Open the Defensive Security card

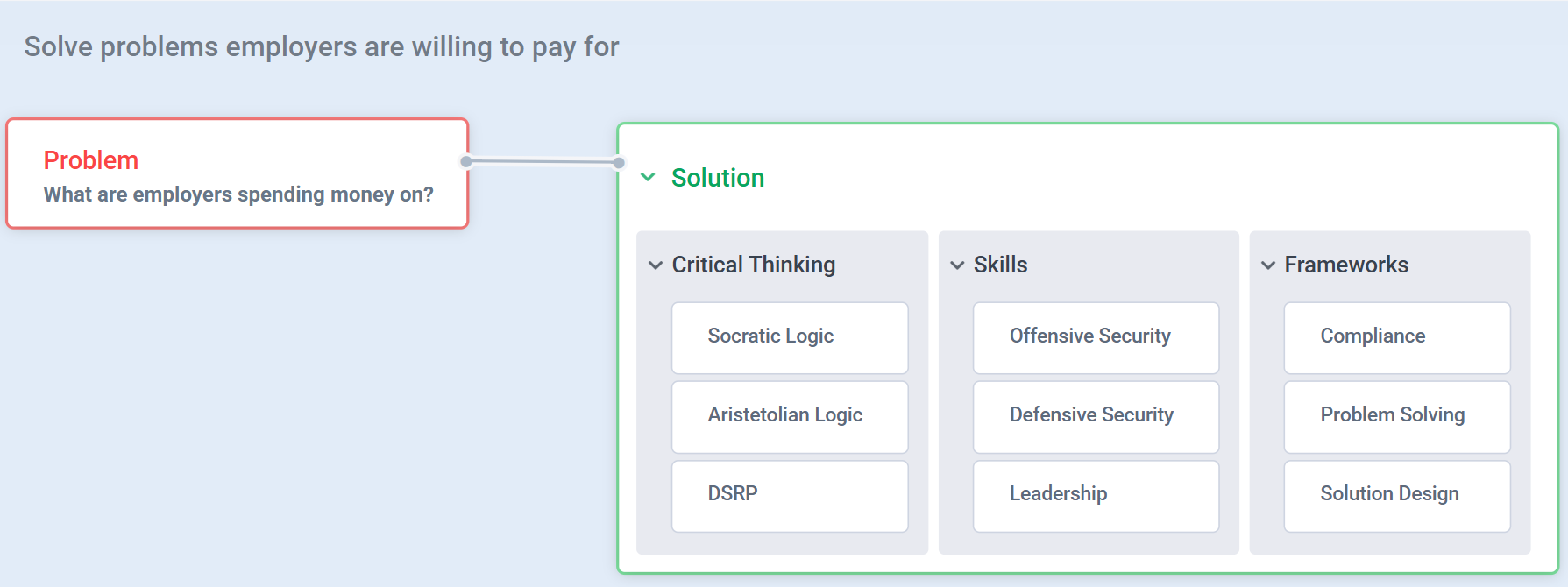point(1096,416)
